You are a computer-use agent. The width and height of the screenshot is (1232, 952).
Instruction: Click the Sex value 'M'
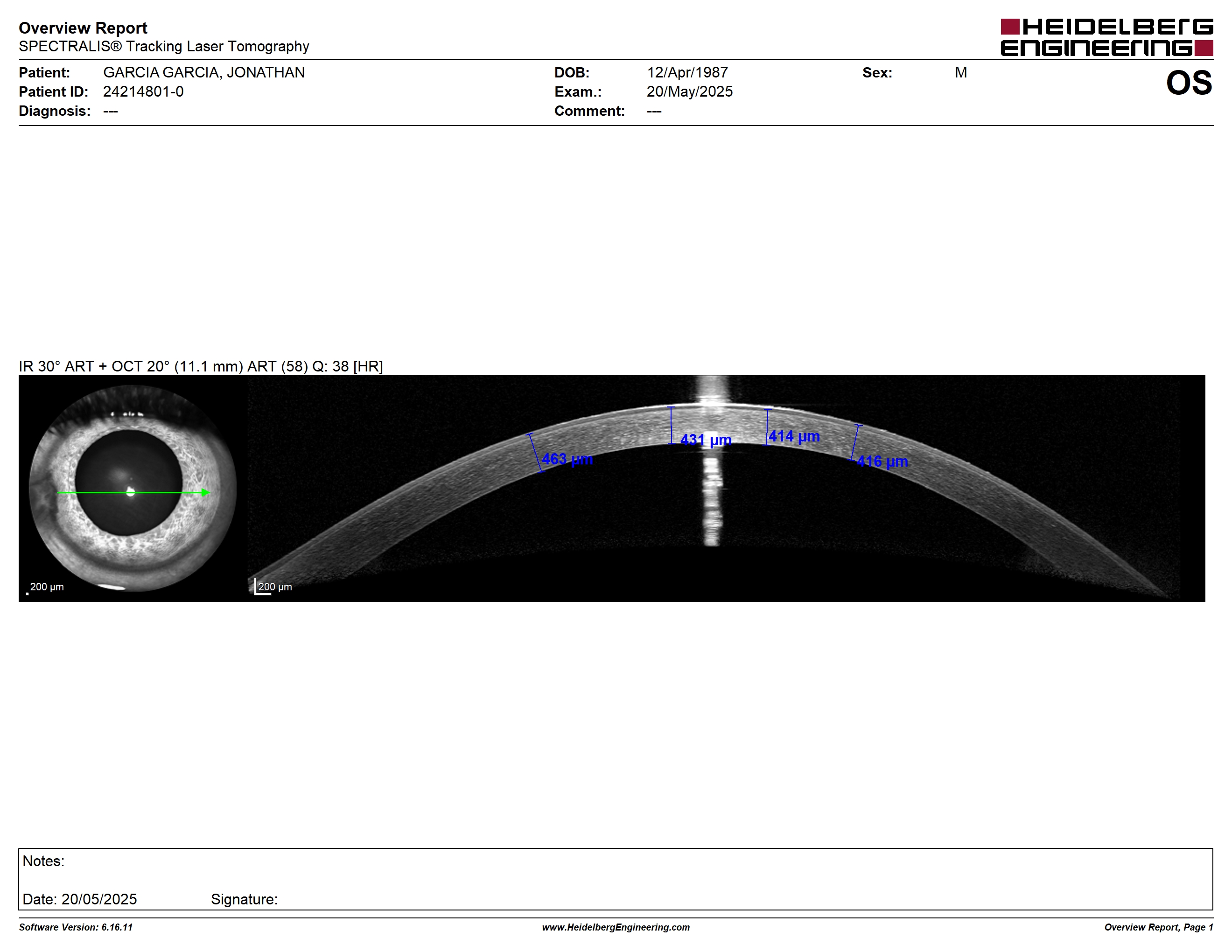961,72
